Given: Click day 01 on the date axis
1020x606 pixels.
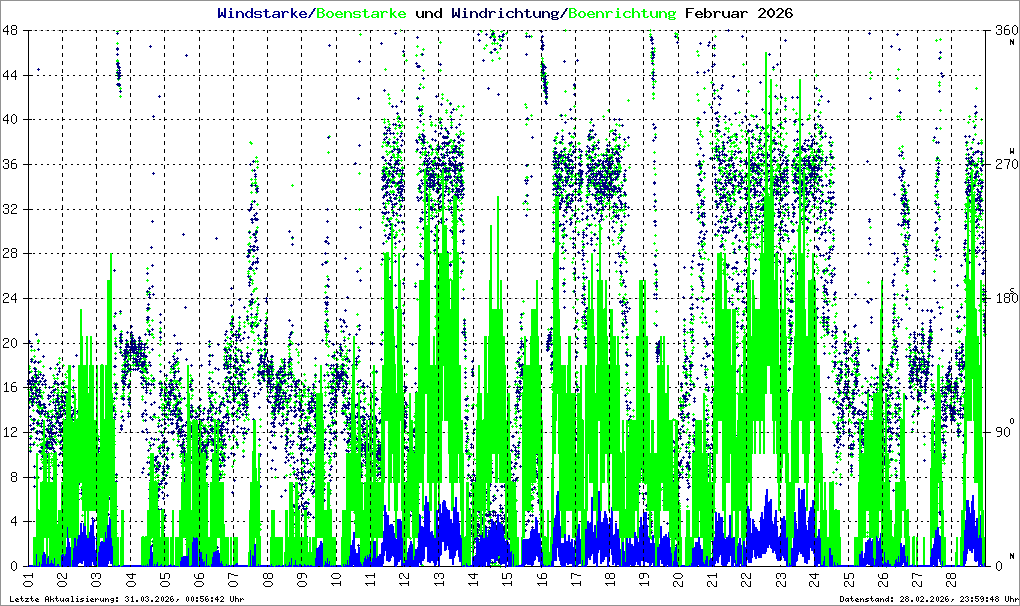Looking at the screenshot, I should click(x=29, y=579).
